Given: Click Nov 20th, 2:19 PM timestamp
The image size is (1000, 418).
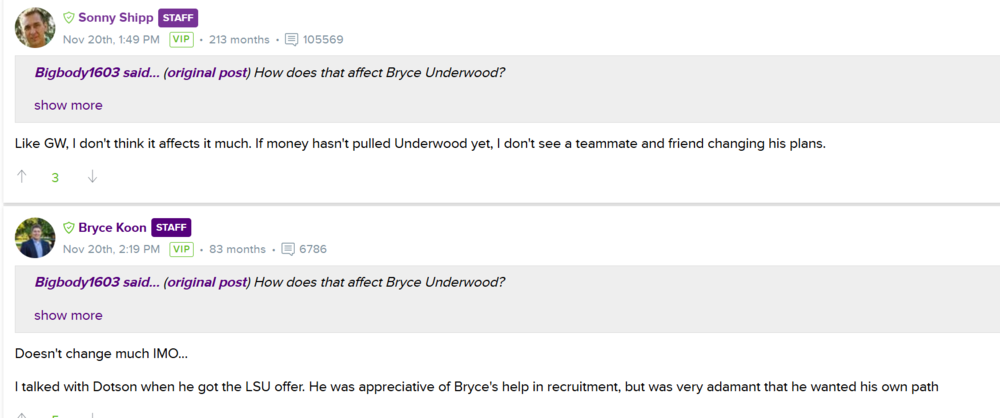Looking at the screenshot, I should [x=111, y=250].
